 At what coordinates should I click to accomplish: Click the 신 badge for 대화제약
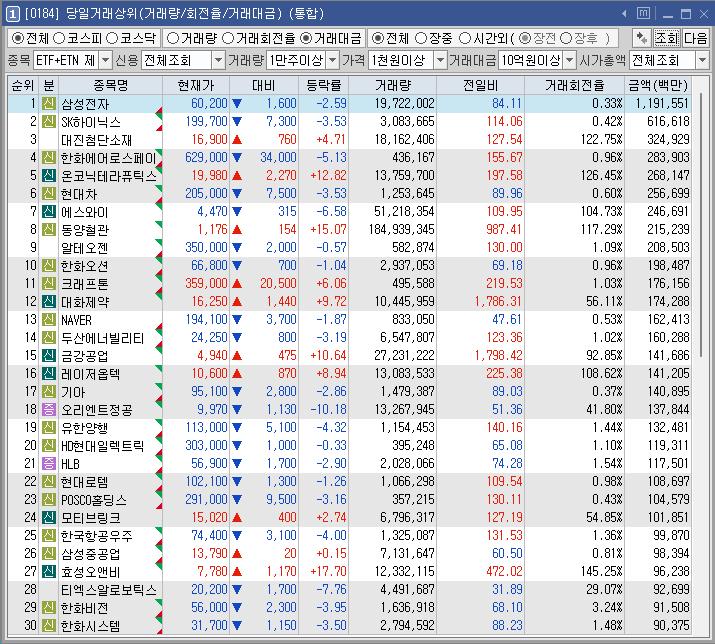[x=49, y=301]
